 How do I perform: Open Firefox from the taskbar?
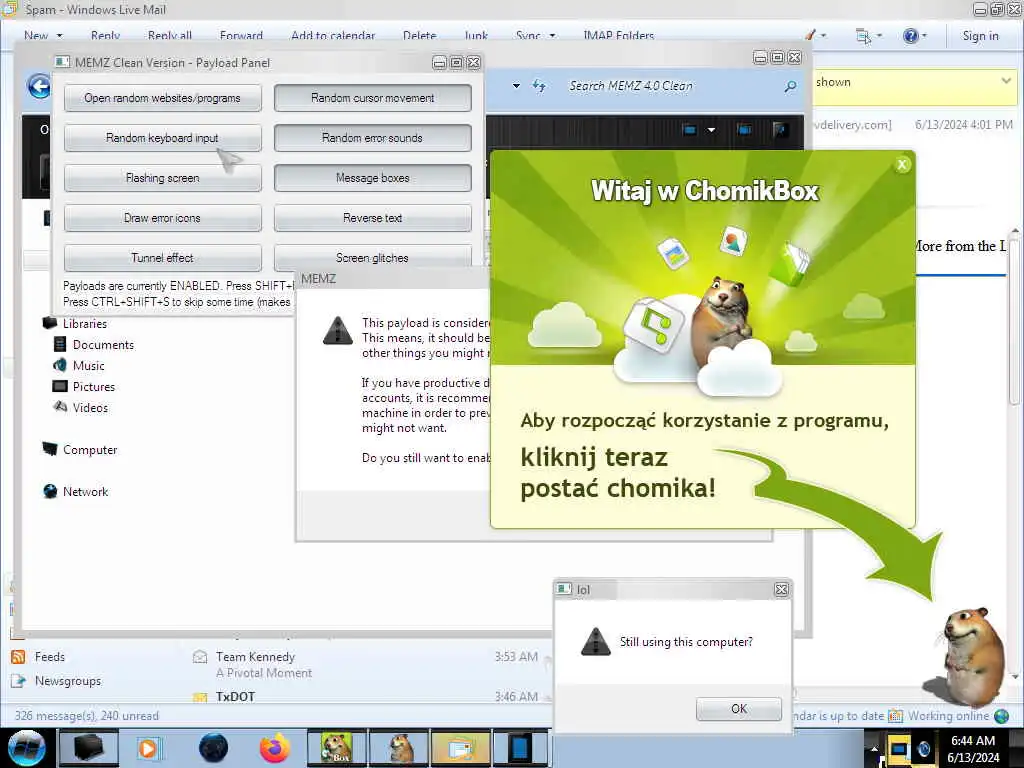pyautogui.click(x=275, y=748)
